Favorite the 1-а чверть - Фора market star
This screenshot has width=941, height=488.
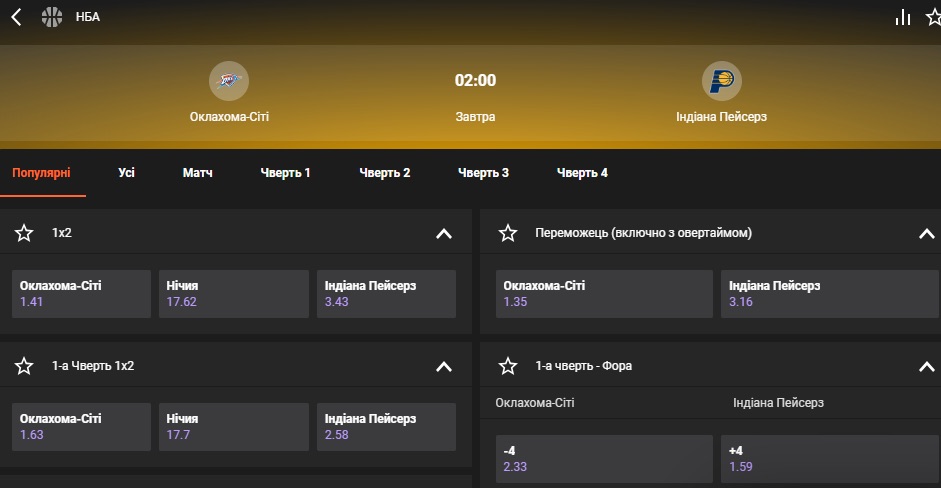(508, 366)
